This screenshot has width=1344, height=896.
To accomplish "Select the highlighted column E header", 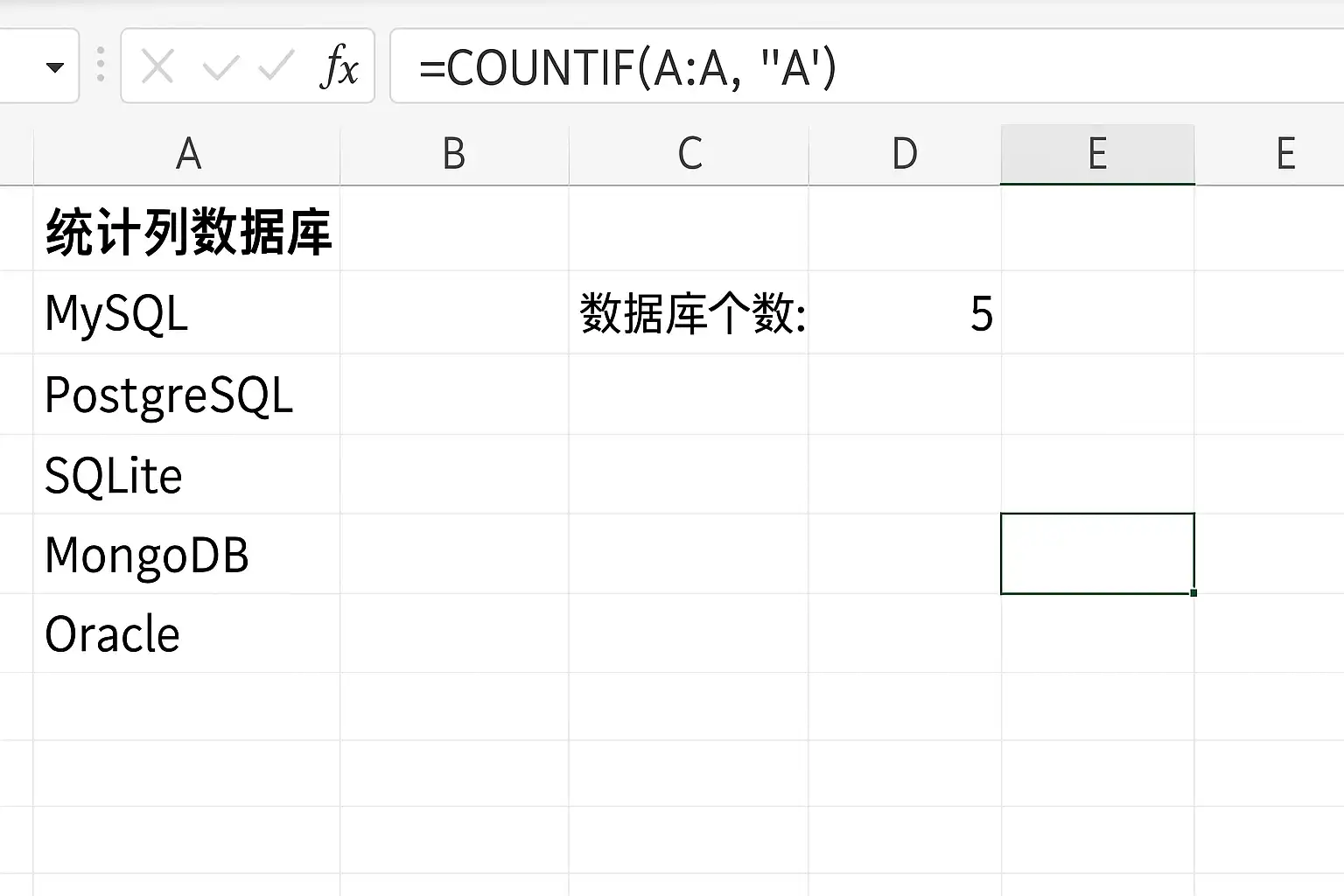I will tap(1097, 154).
